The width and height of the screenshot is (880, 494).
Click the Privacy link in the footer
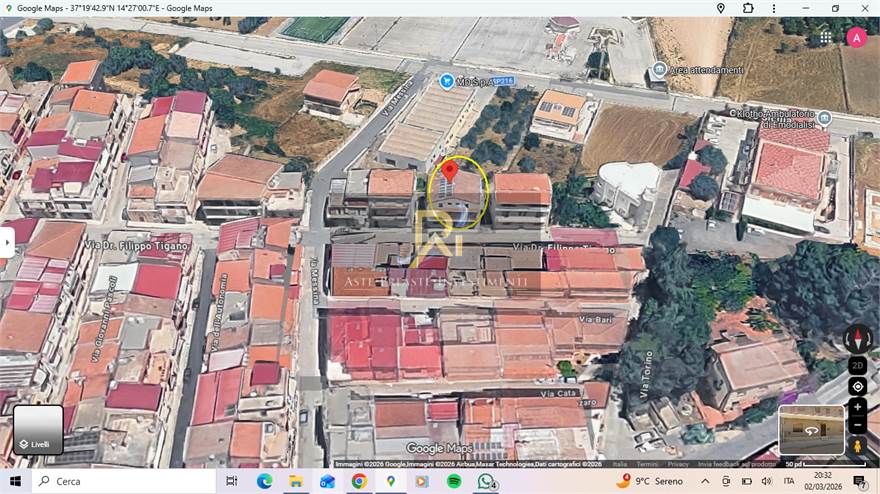click(x=678, y=464)
